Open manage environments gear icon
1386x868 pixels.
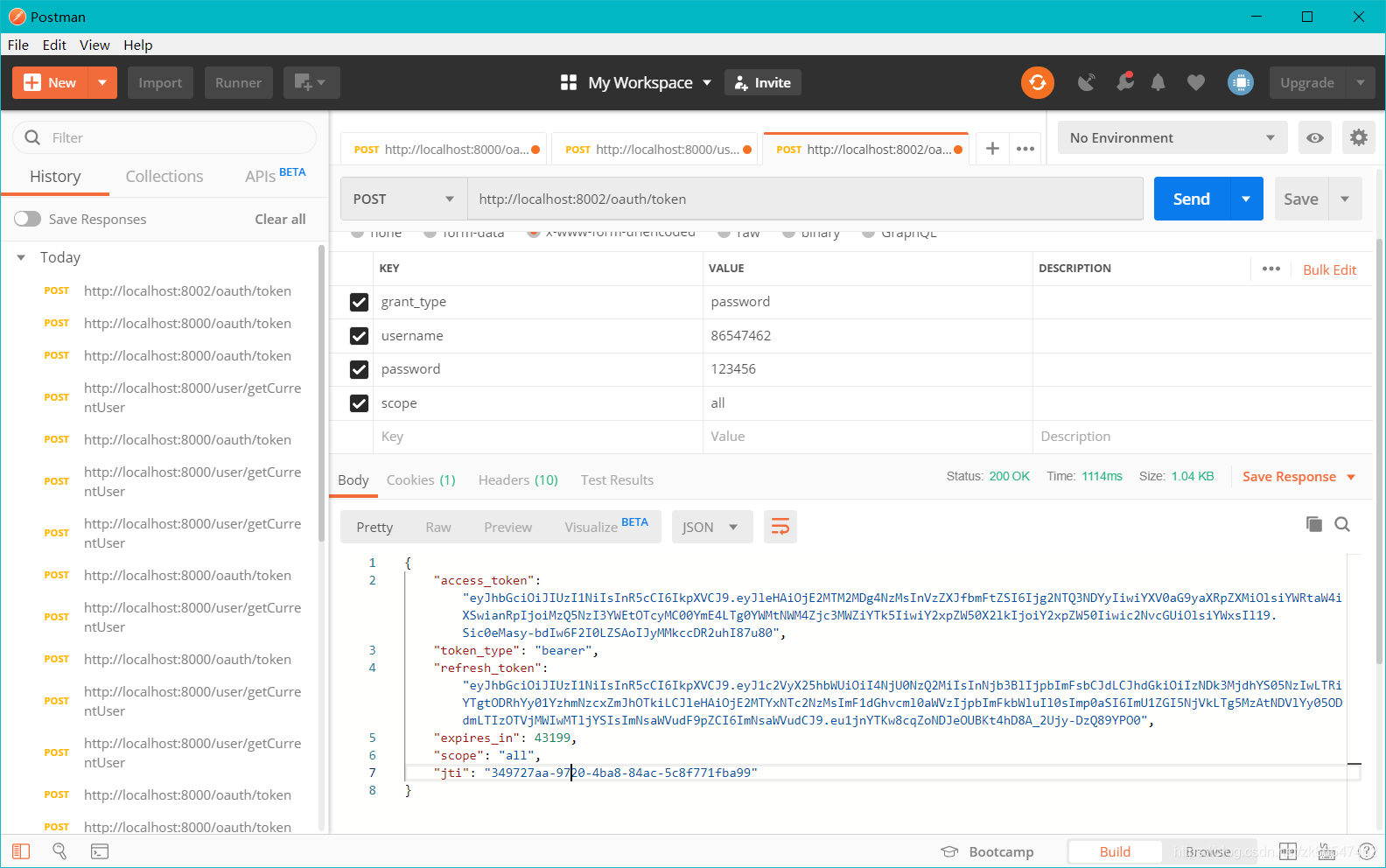(x=1358, y=137)
